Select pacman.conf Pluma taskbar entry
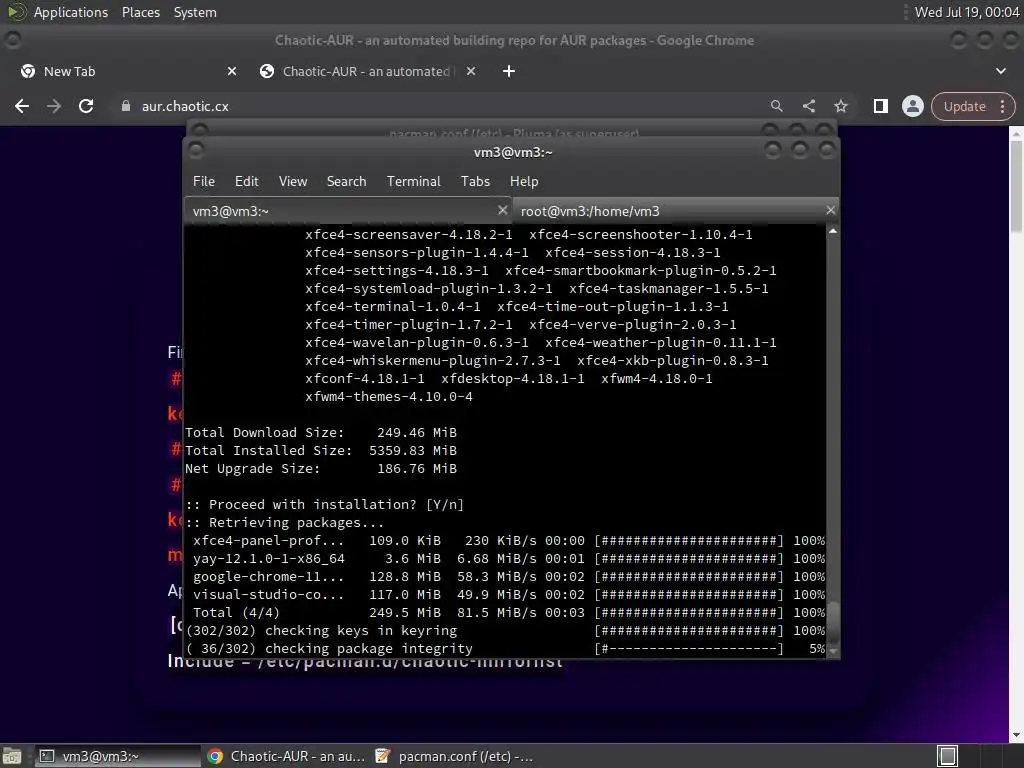 (455, 756)
